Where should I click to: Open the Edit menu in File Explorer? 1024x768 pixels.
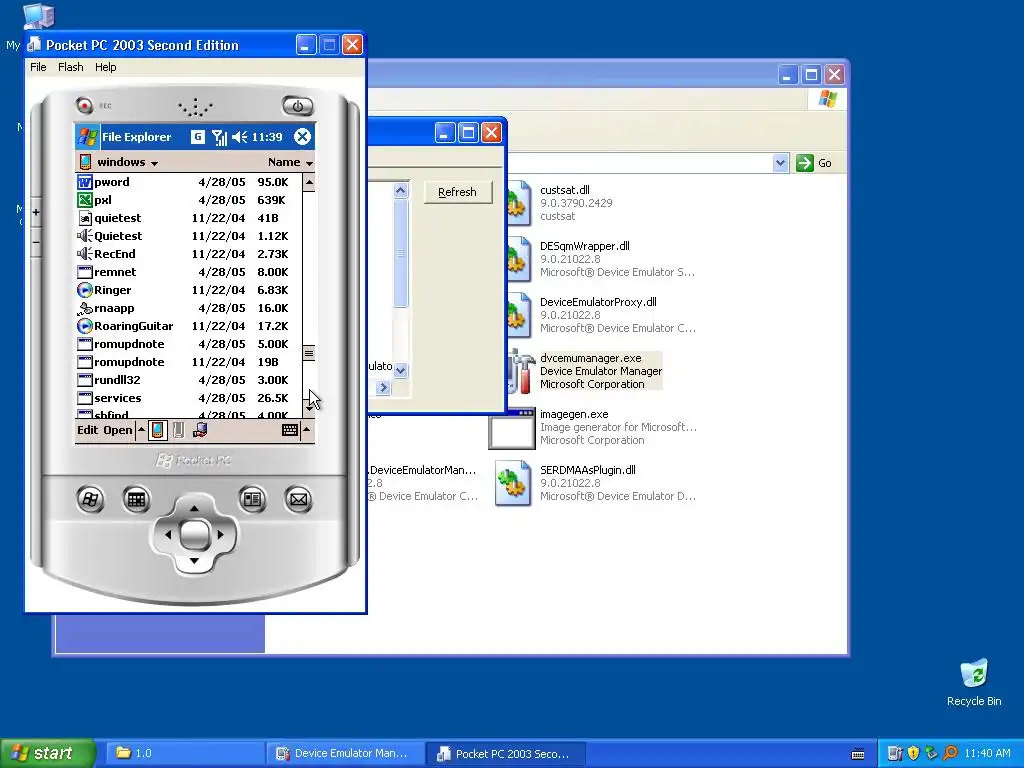[88, 430]
